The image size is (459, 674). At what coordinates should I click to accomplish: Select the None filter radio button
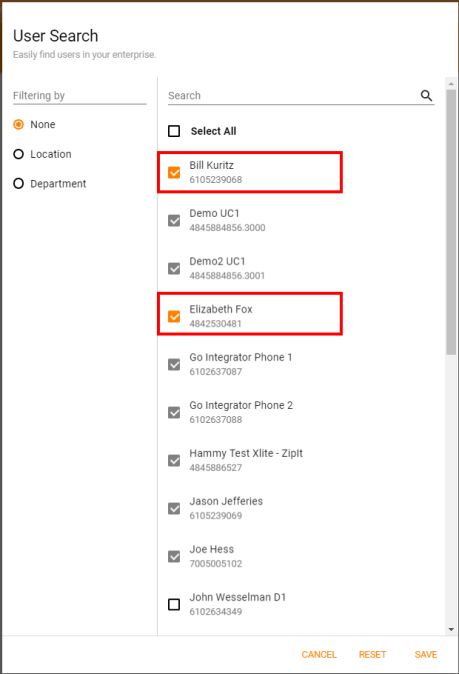[18, 125]
